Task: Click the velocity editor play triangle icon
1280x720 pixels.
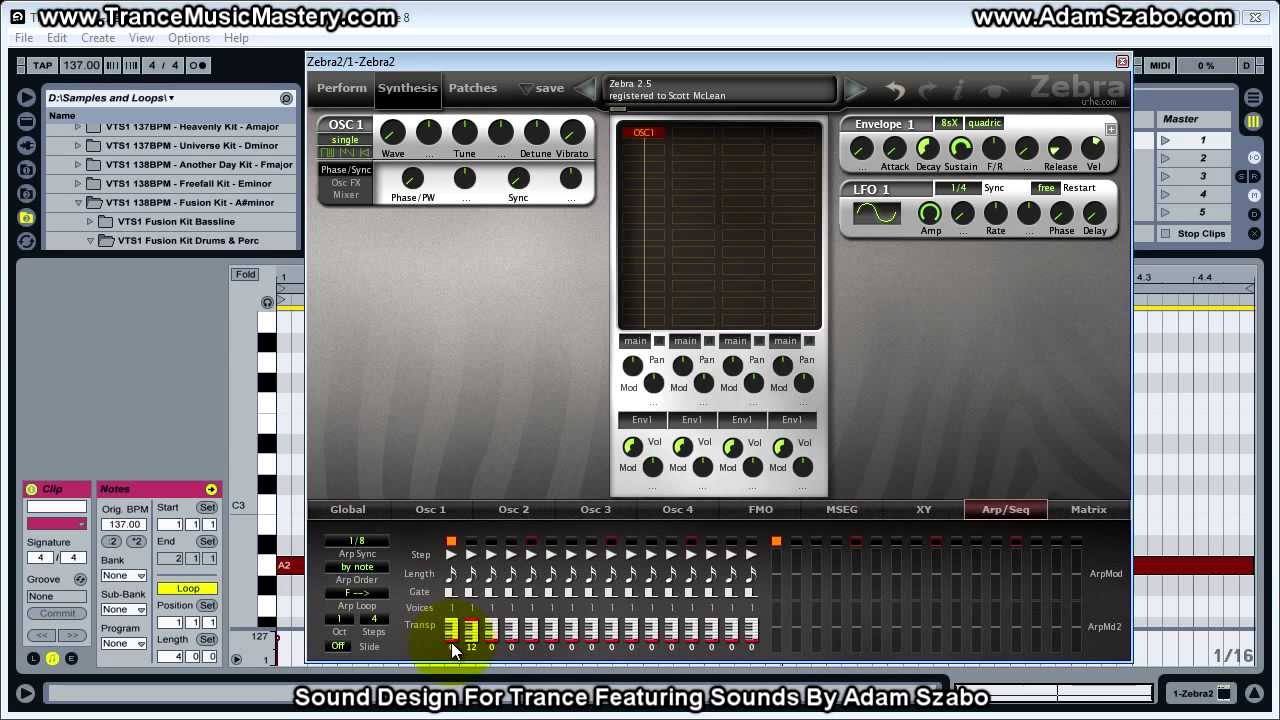Action: coord(236,659)
